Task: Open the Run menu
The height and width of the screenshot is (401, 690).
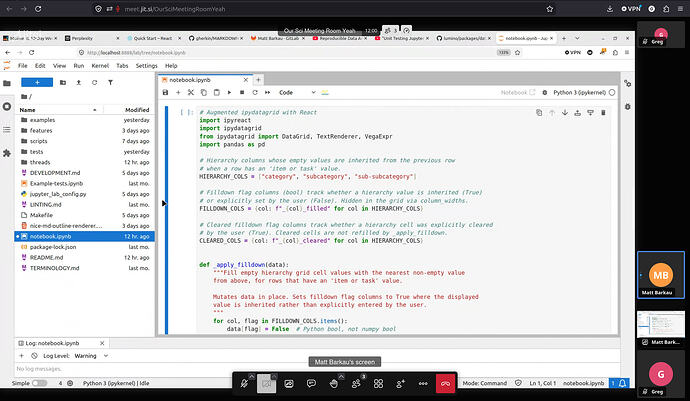Action: (x=79, y=66)
